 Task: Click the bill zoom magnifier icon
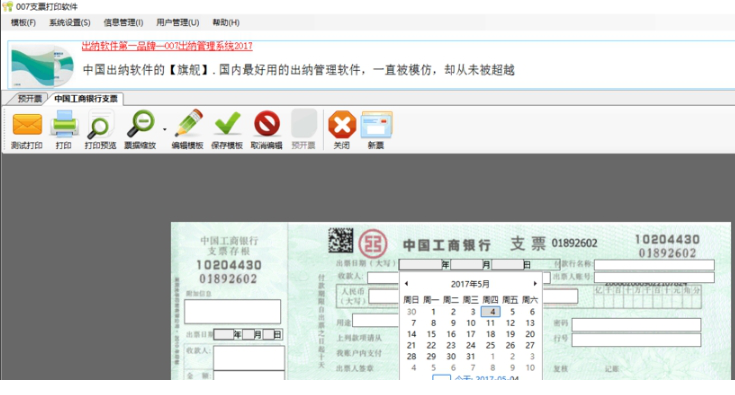[x=140, y=124]
